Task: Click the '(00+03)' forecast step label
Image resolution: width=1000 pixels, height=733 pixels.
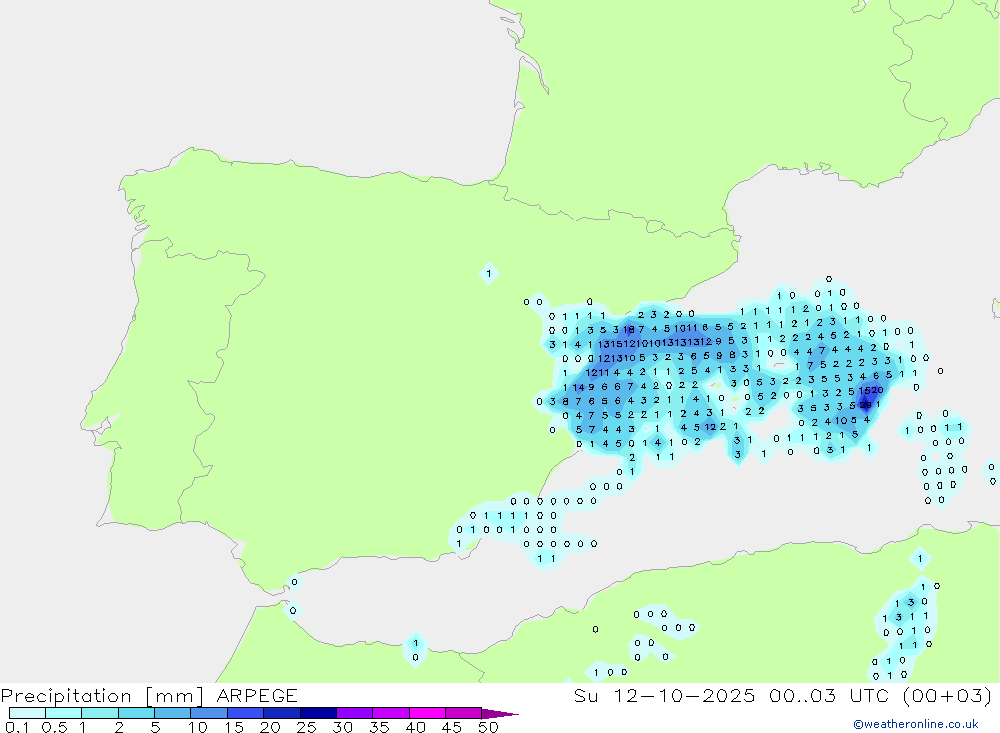Action: (x=947, y=696)
